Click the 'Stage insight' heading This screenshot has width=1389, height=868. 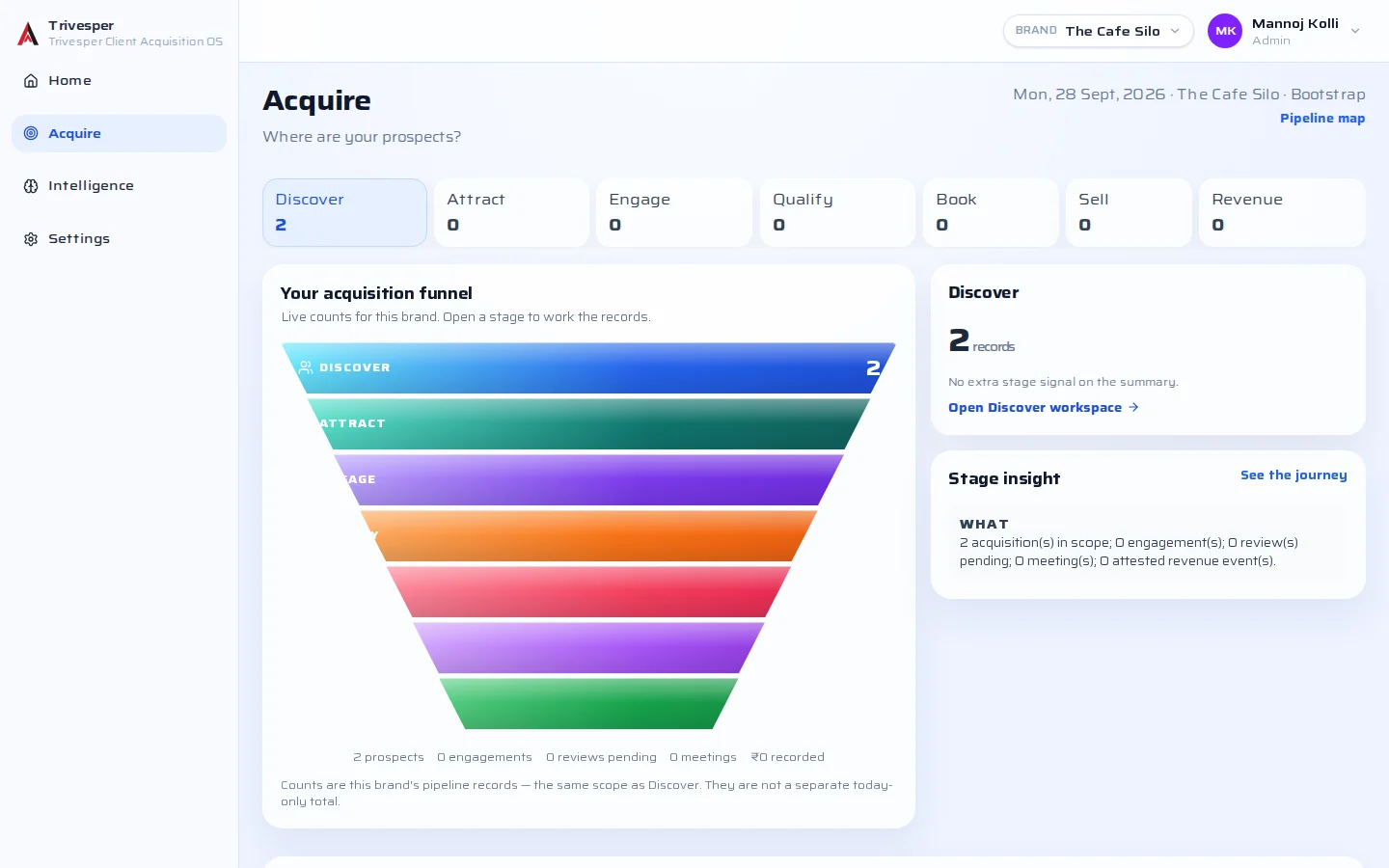(x=1004, y=478)
